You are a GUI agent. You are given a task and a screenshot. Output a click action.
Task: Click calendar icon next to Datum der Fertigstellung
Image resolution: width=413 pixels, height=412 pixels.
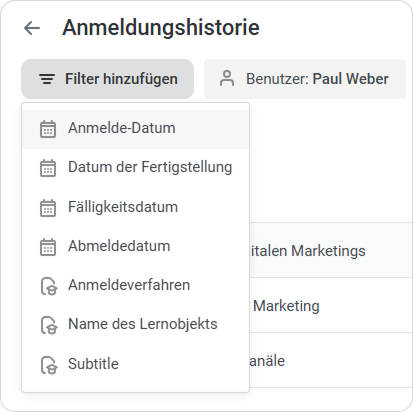(48, 168)
